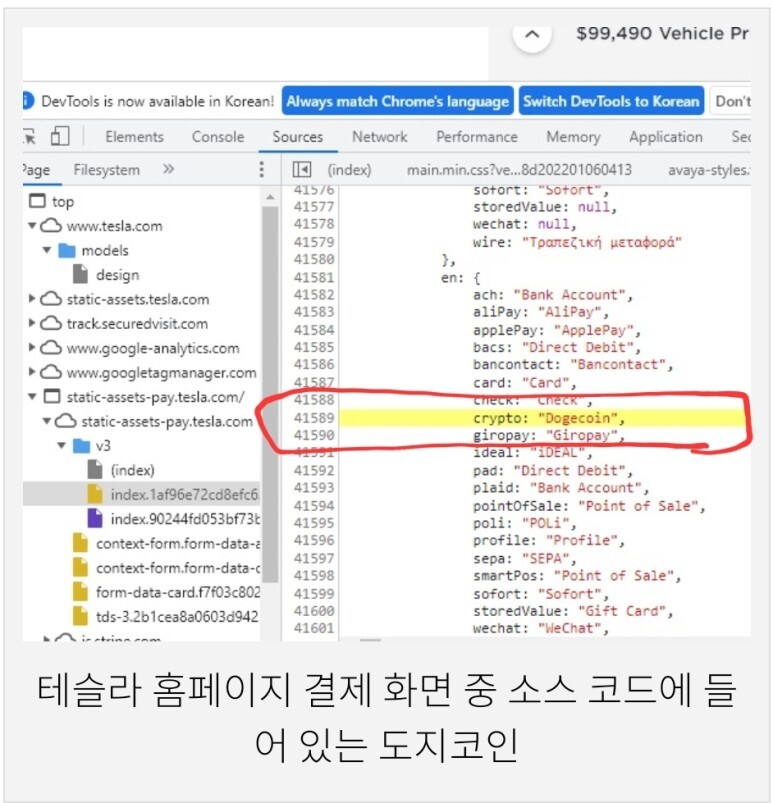773x803 pixels.
Task: Collapse the static-assets-pay.tesla.com/ frame
Action: click(32, 396)
